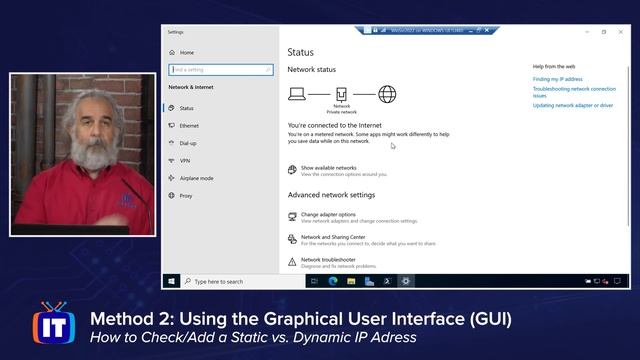This screenshot has width=640, height=360.
Task: Click the "Network & Internet" sidebar heading
Action: tap(191, 87)
